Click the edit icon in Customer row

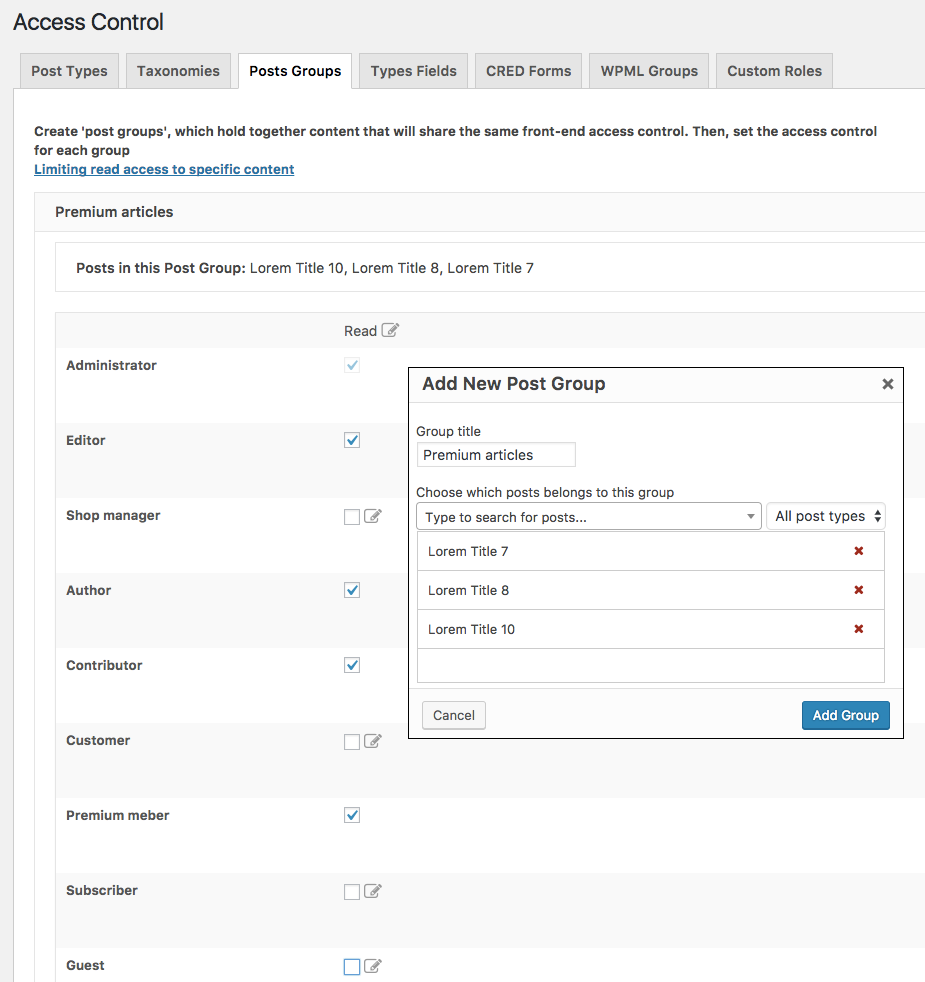(373, 742)
